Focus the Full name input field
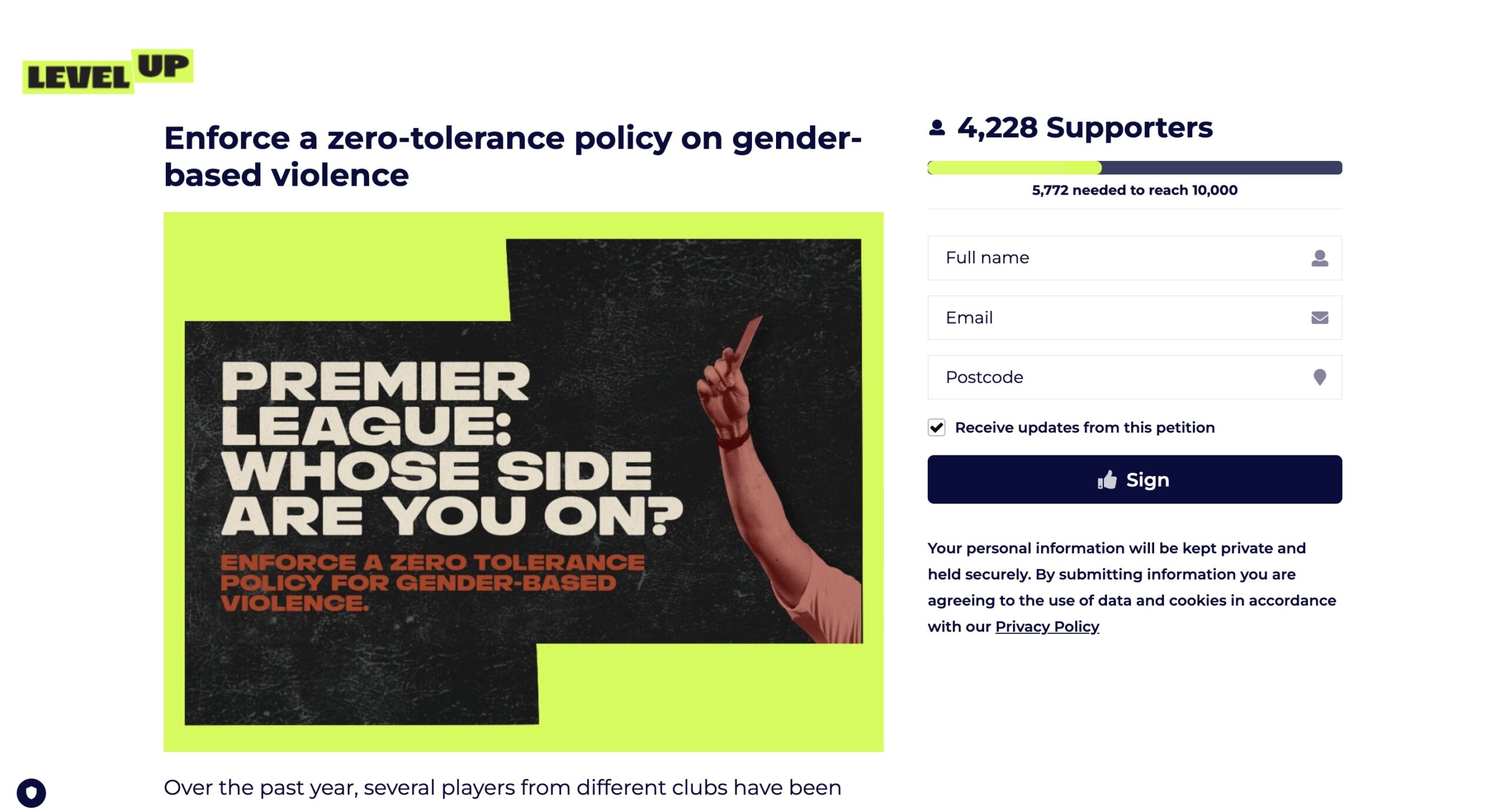This screenshot has height=812, width=1505. point(1117,259)
